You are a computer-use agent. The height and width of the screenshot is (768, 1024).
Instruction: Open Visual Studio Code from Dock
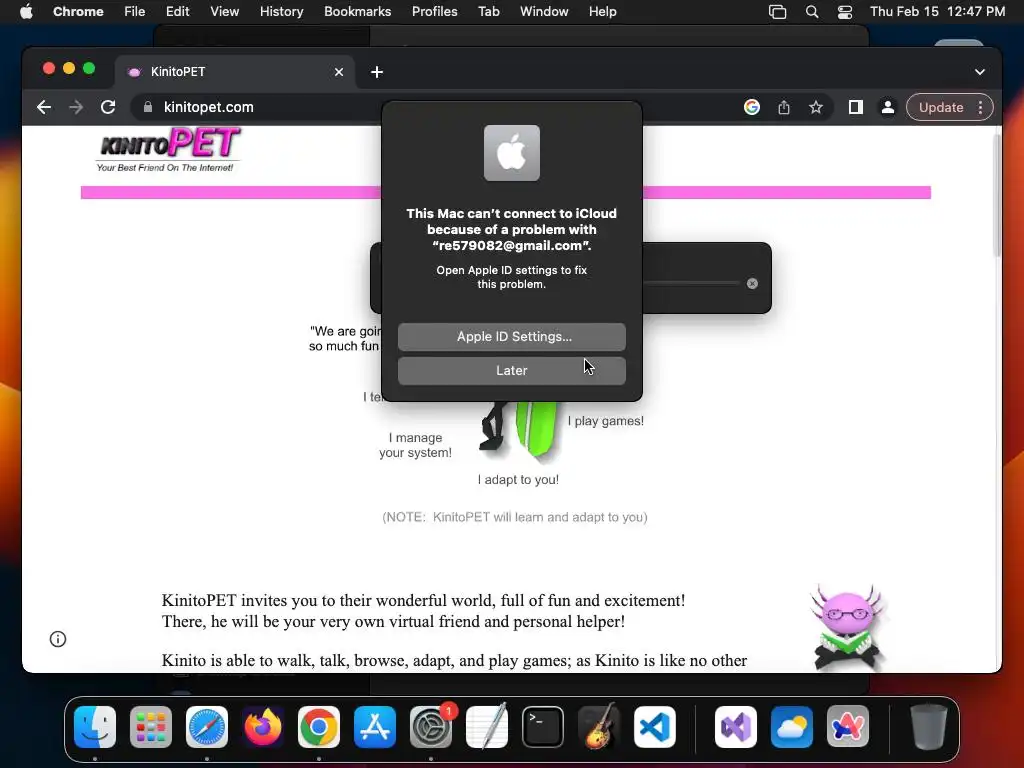pos(655,727)
